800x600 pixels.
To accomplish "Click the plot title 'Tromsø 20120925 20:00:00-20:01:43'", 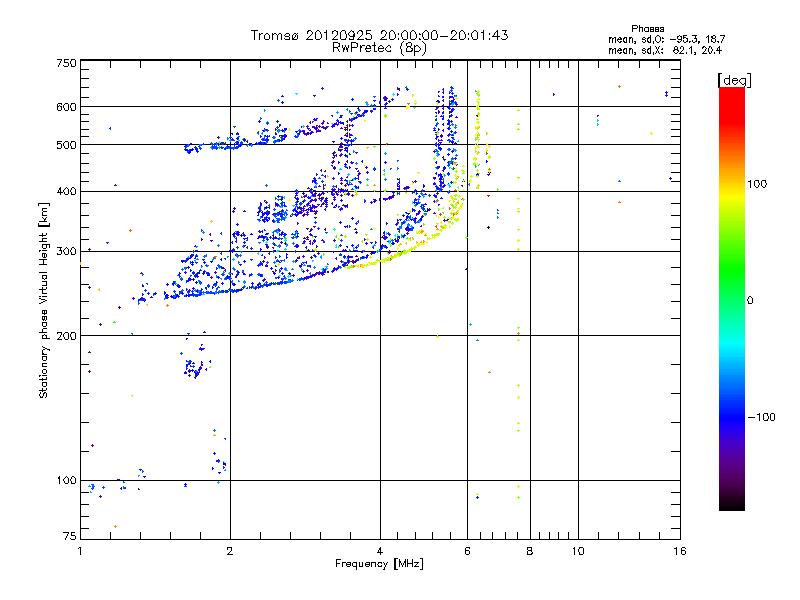I will pos(379,35).
